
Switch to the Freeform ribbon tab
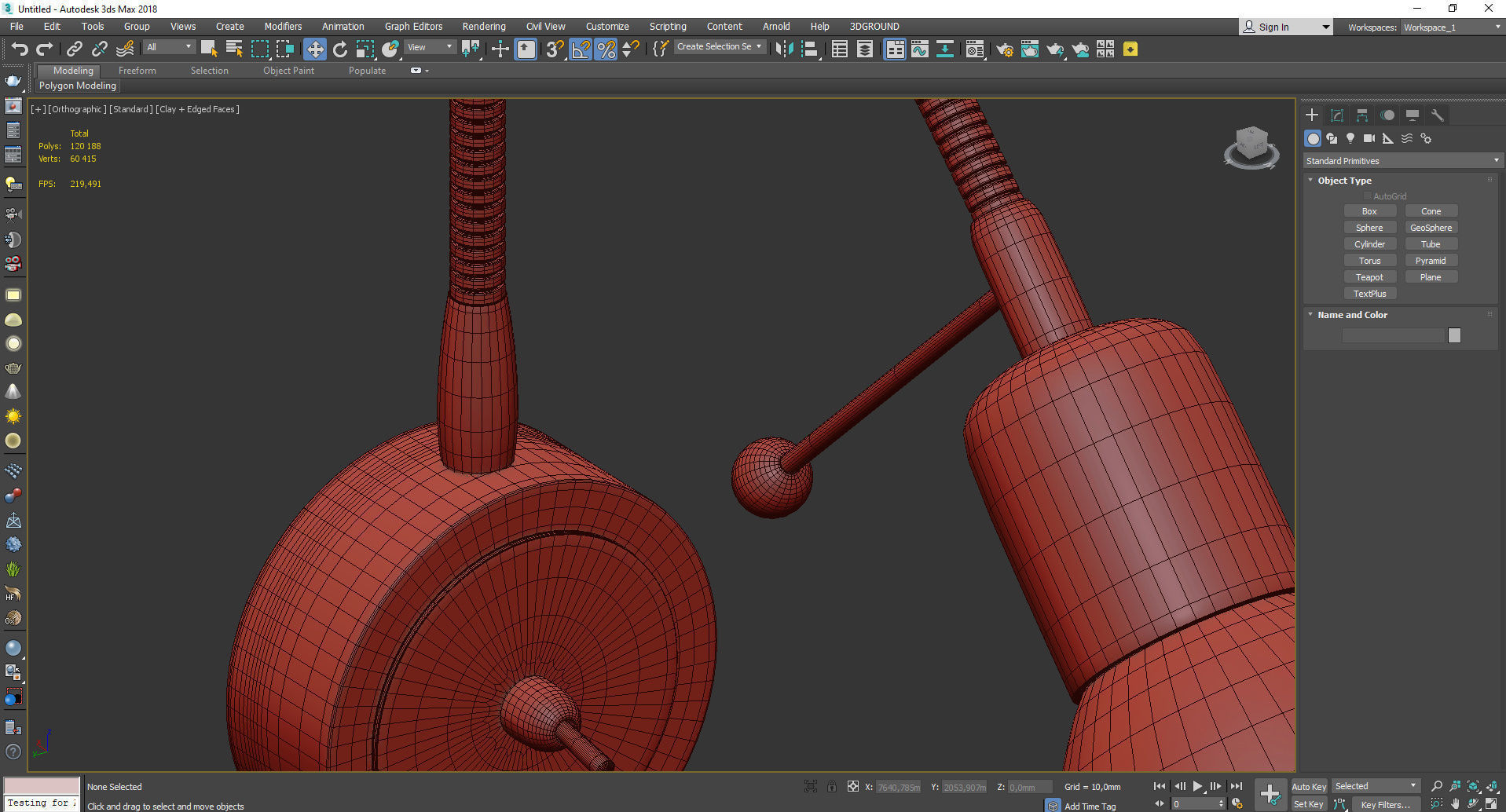tap(137, 71)
